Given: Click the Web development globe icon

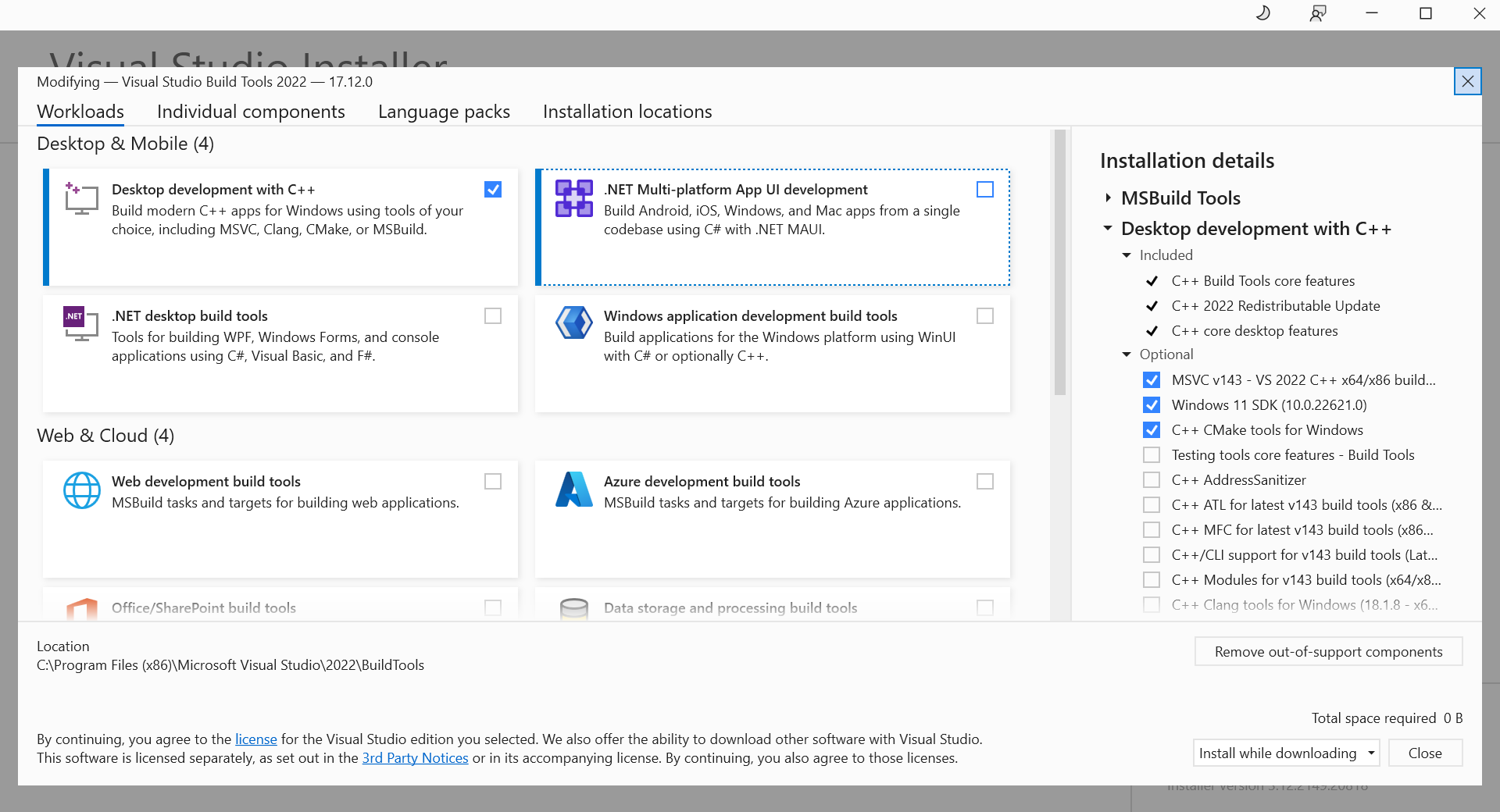Looking at the screenshot, I should pos(81,490).
